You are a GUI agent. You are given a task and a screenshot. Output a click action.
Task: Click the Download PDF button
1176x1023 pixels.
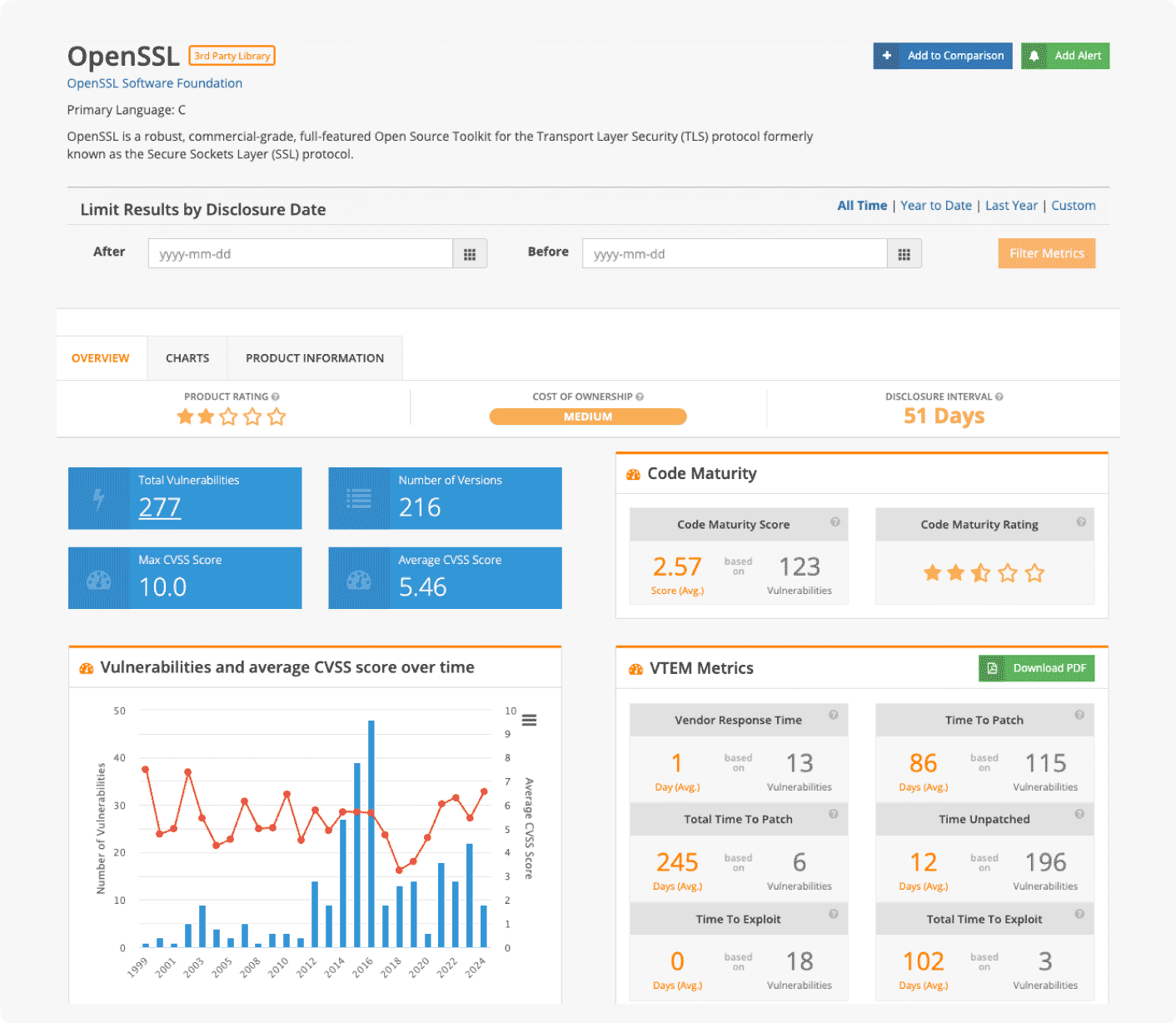click(x=1037, y=668)
